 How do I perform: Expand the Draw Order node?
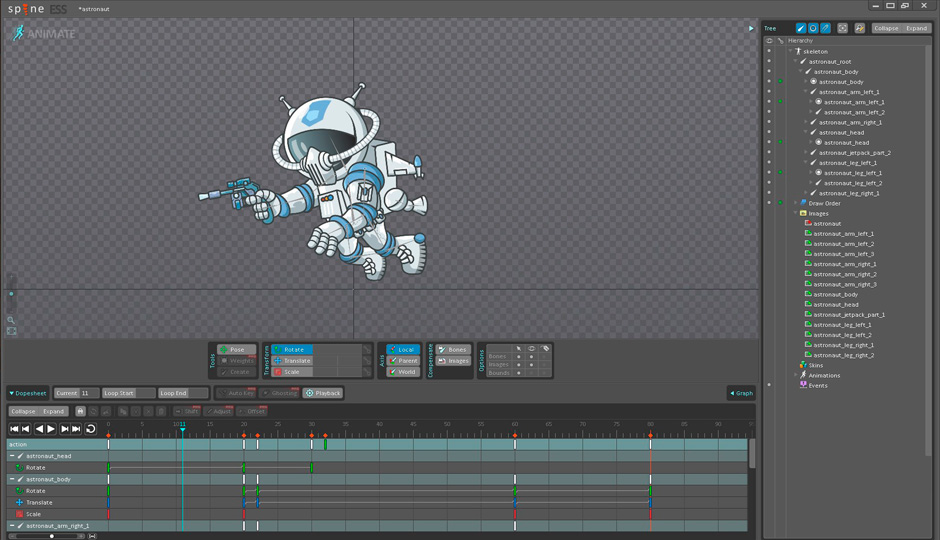(796, 203)
